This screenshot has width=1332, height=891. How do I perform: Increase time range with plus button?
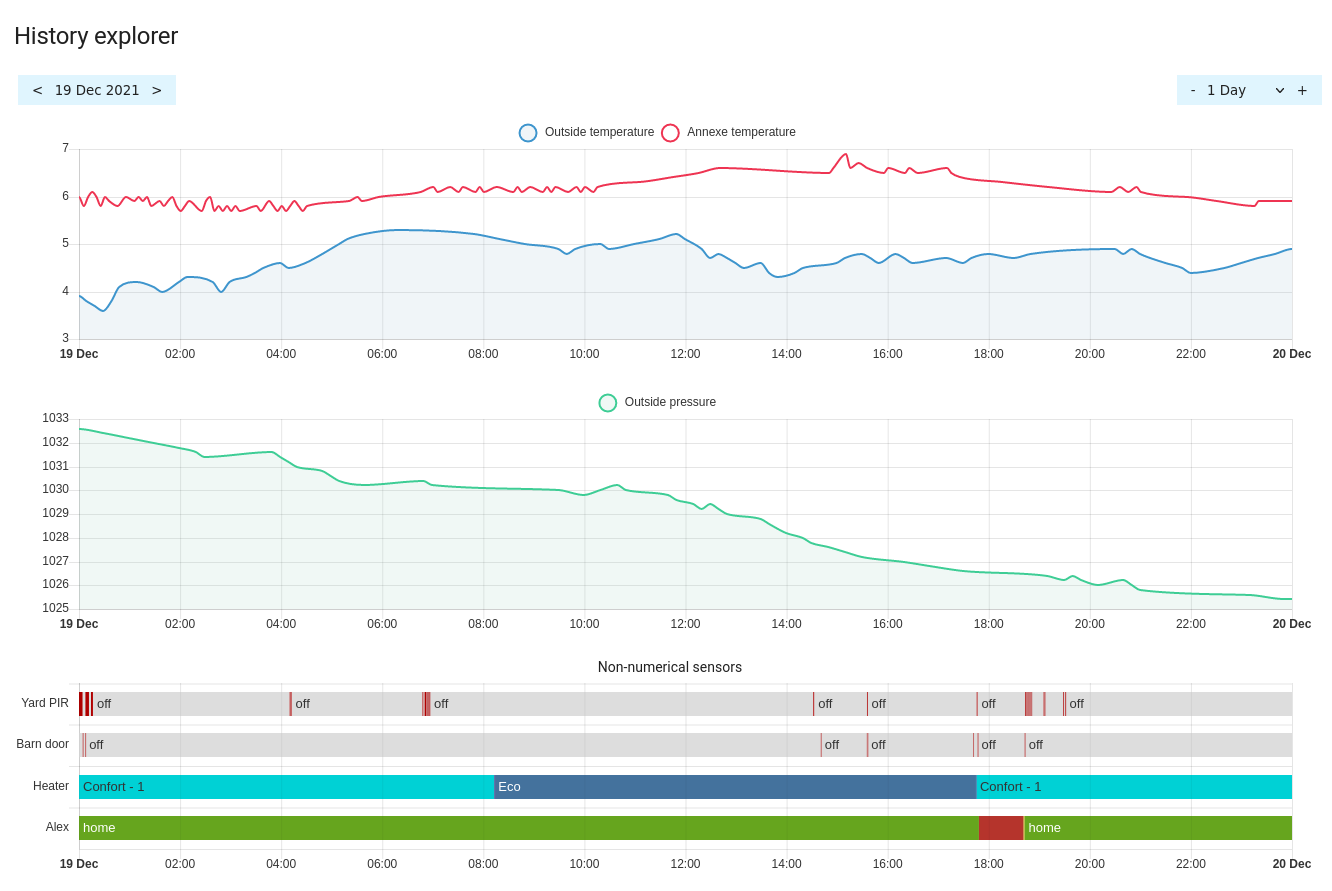point(1302,90)
